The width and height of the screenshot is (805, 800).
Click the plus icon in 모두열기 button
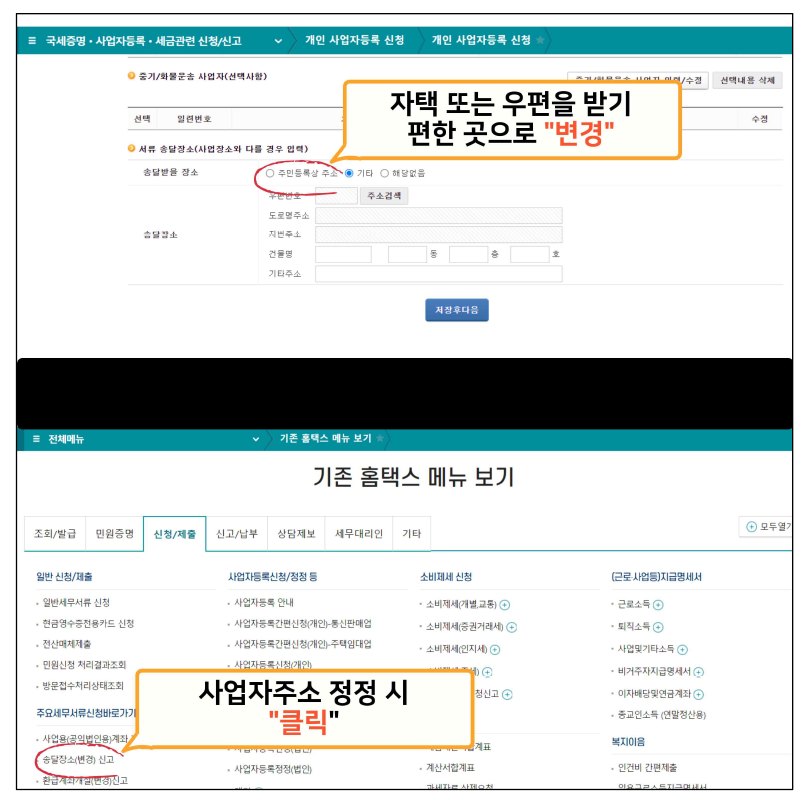click(x=751, y=527)
